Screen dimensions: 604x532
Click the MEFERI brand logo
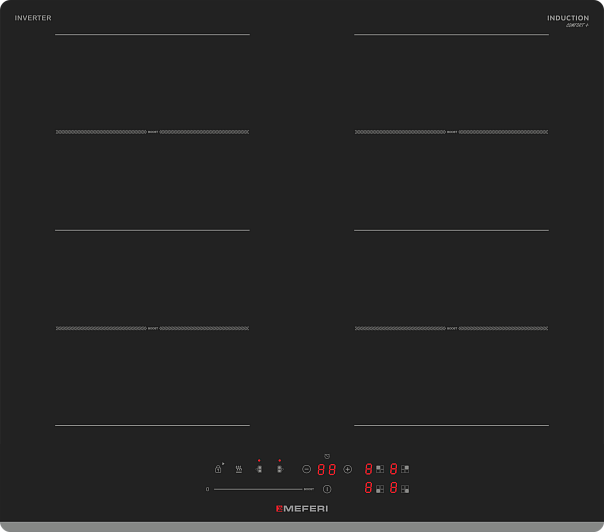(x=302, y=509)
